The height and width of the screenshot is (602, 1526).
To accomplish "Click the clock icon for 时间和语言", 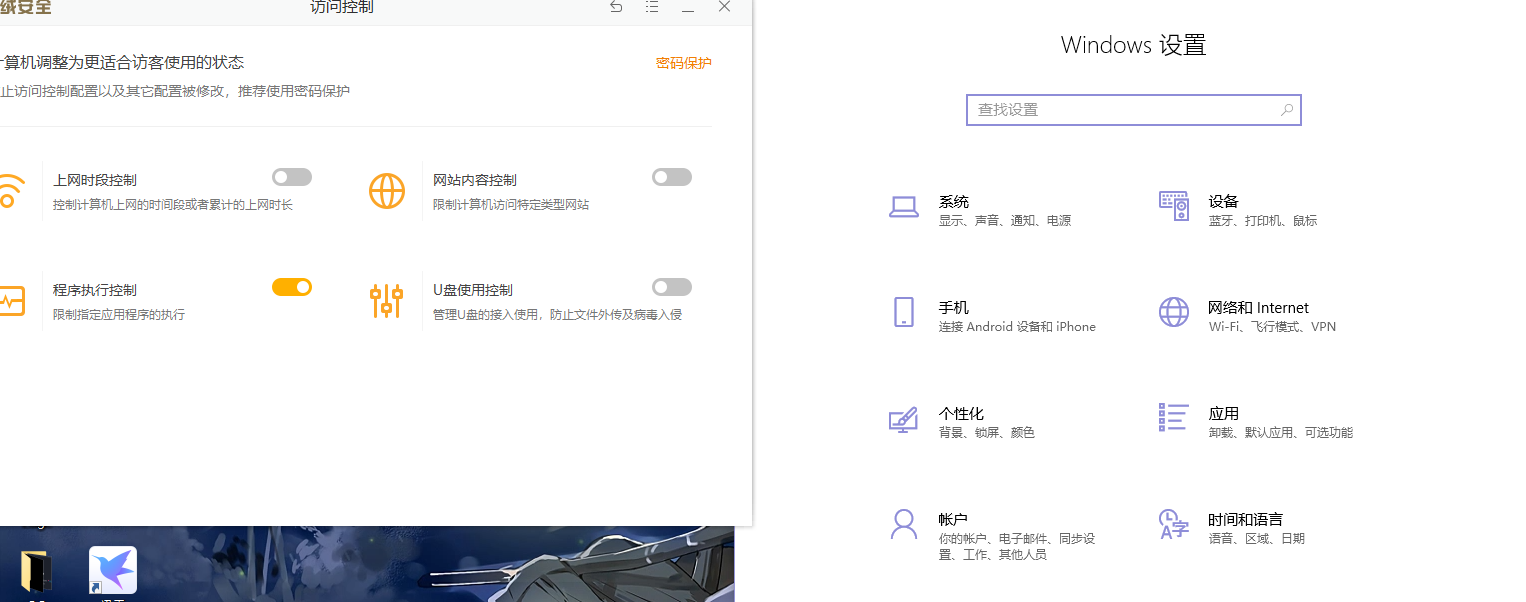I will coord(1172,524).
